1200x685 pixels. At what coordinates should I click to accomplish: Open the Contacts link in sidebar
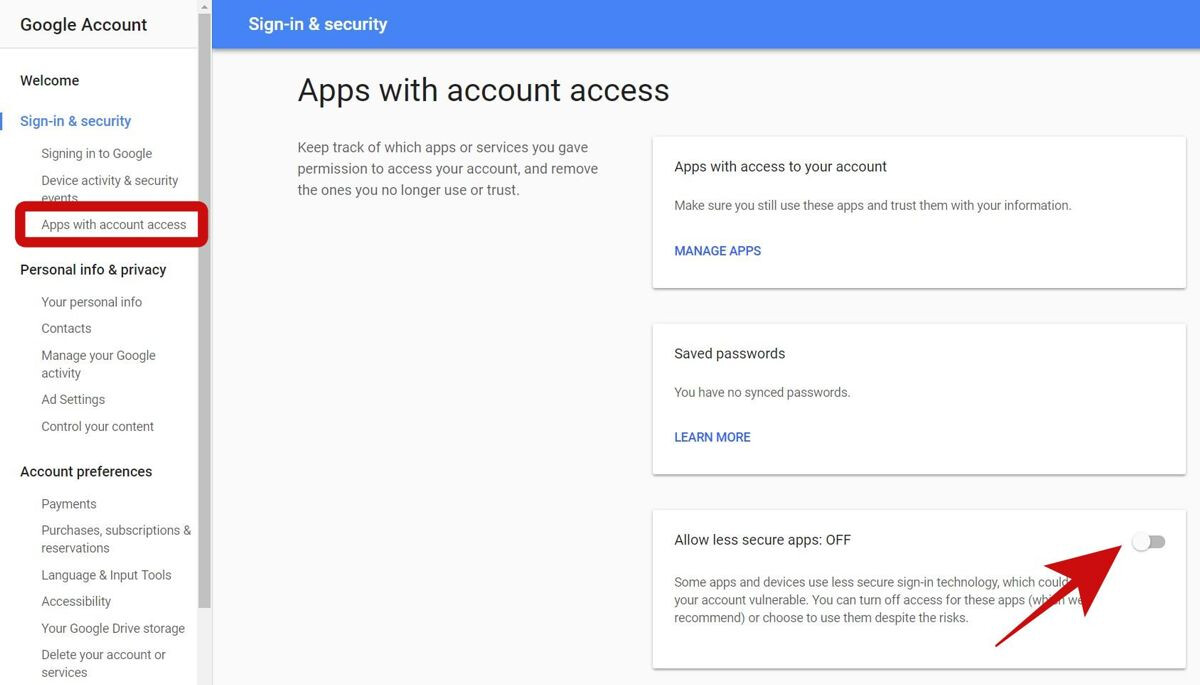[66, 329]
